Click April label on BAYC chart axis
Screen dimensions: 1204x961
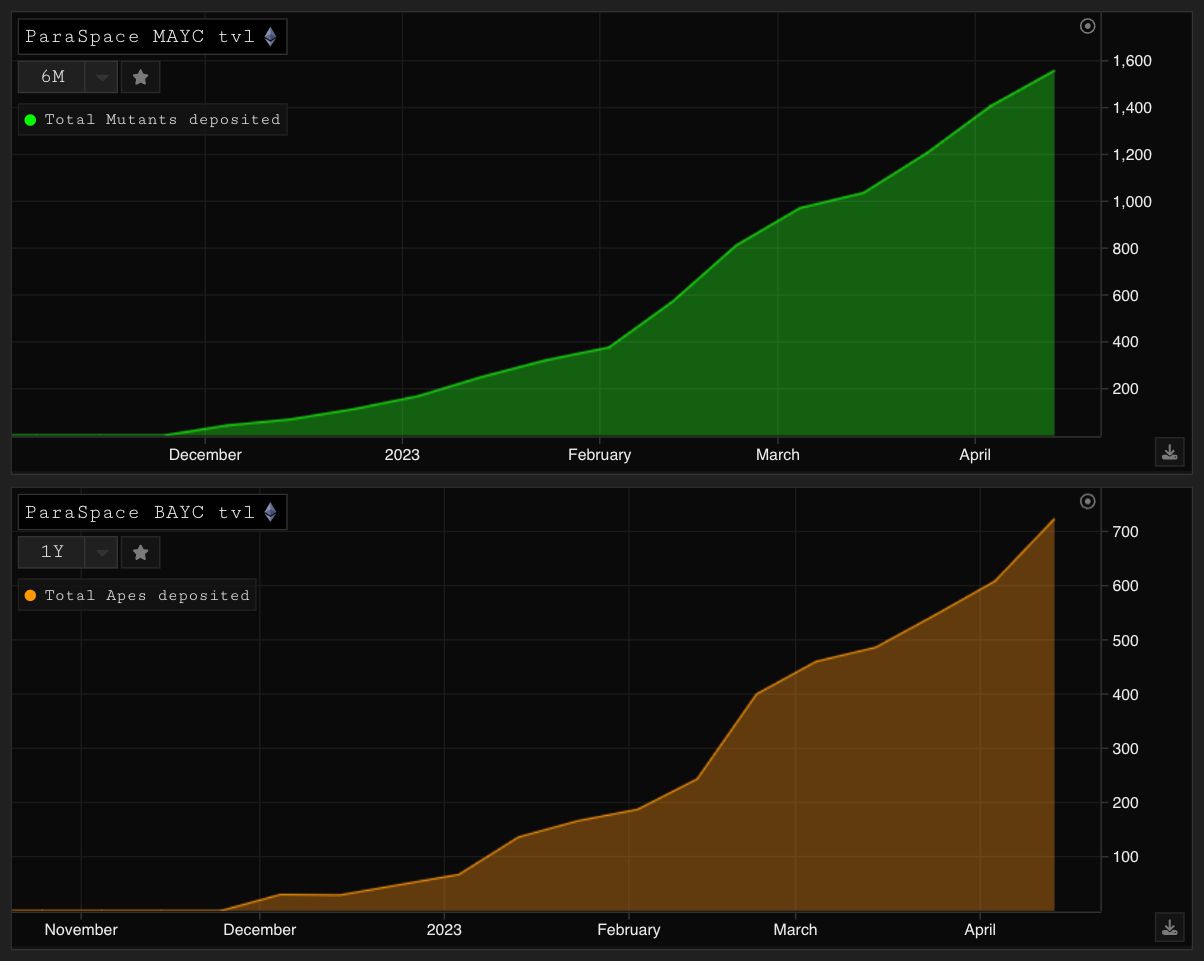[980, 930]
